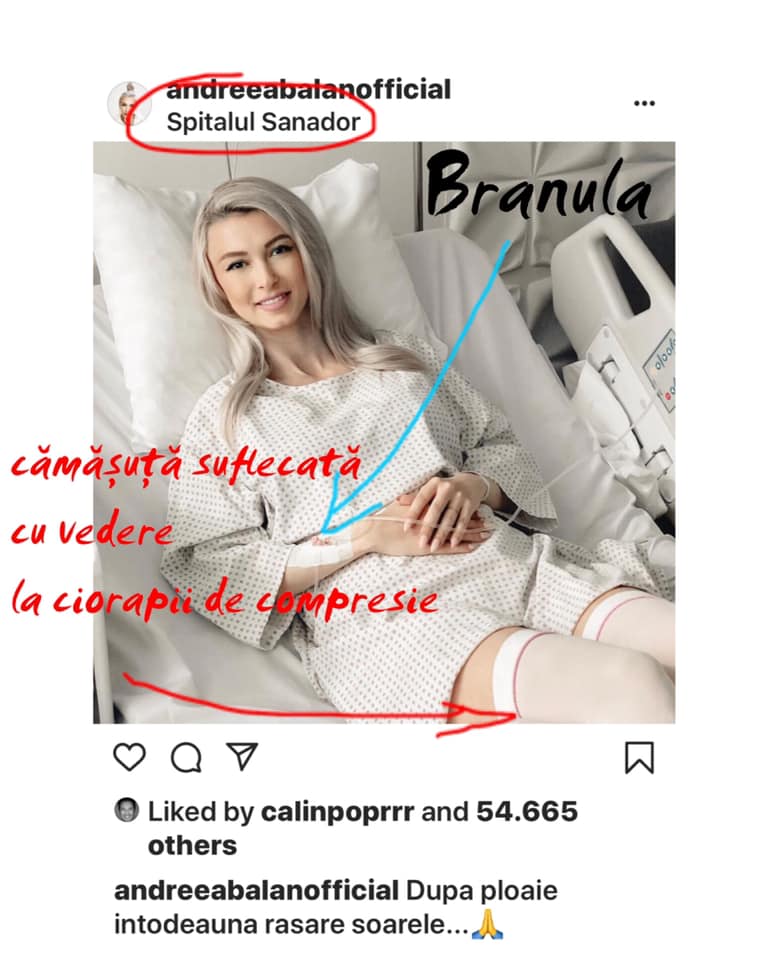Save the post with the bookmark icon
The height and width of the screenshot is (960, 768).
point(639,758)
